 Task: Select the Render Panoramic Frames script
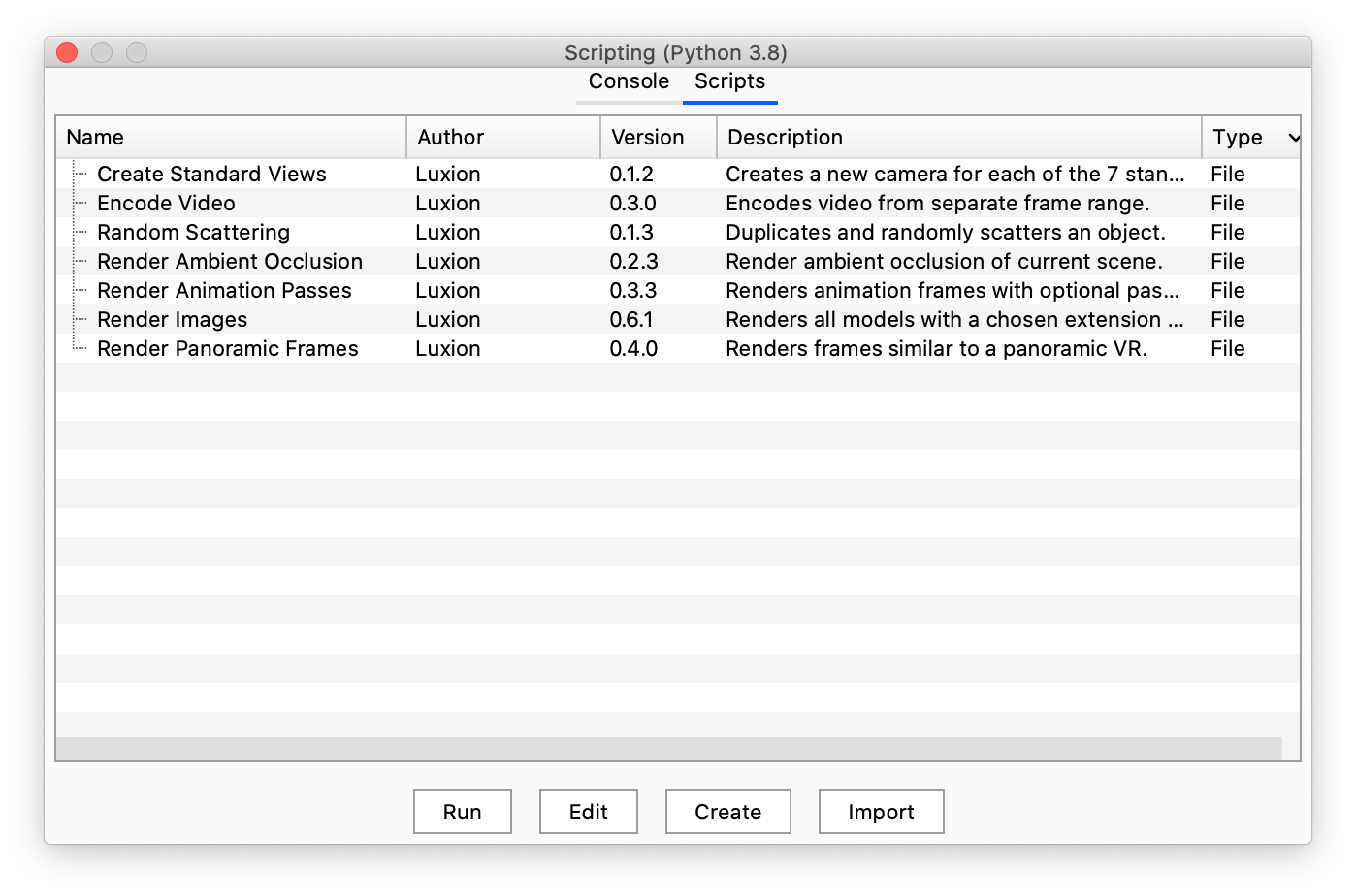[228, 348]
